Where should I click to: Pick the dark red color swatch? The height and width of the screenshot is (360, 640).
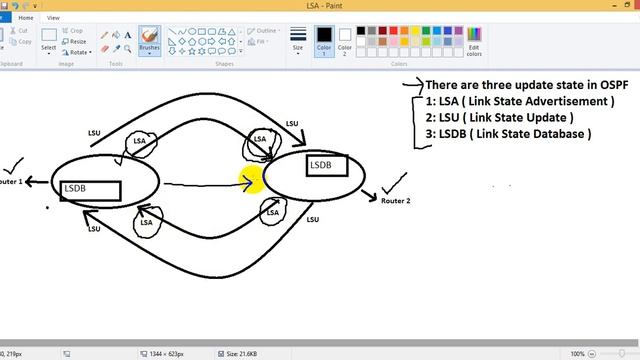click(x=382, y=31)
